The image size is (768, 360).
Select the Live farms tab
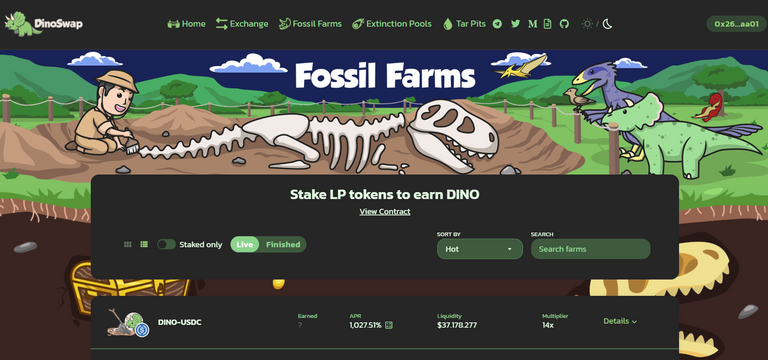click(x=244, y=244)
